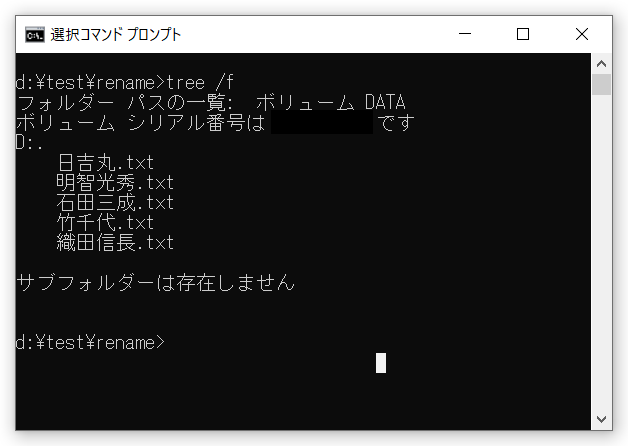Viewport: 628px width, 446px height.
Task: Click the ボリューム シリアル番号は line
Action: pos(215,123)
